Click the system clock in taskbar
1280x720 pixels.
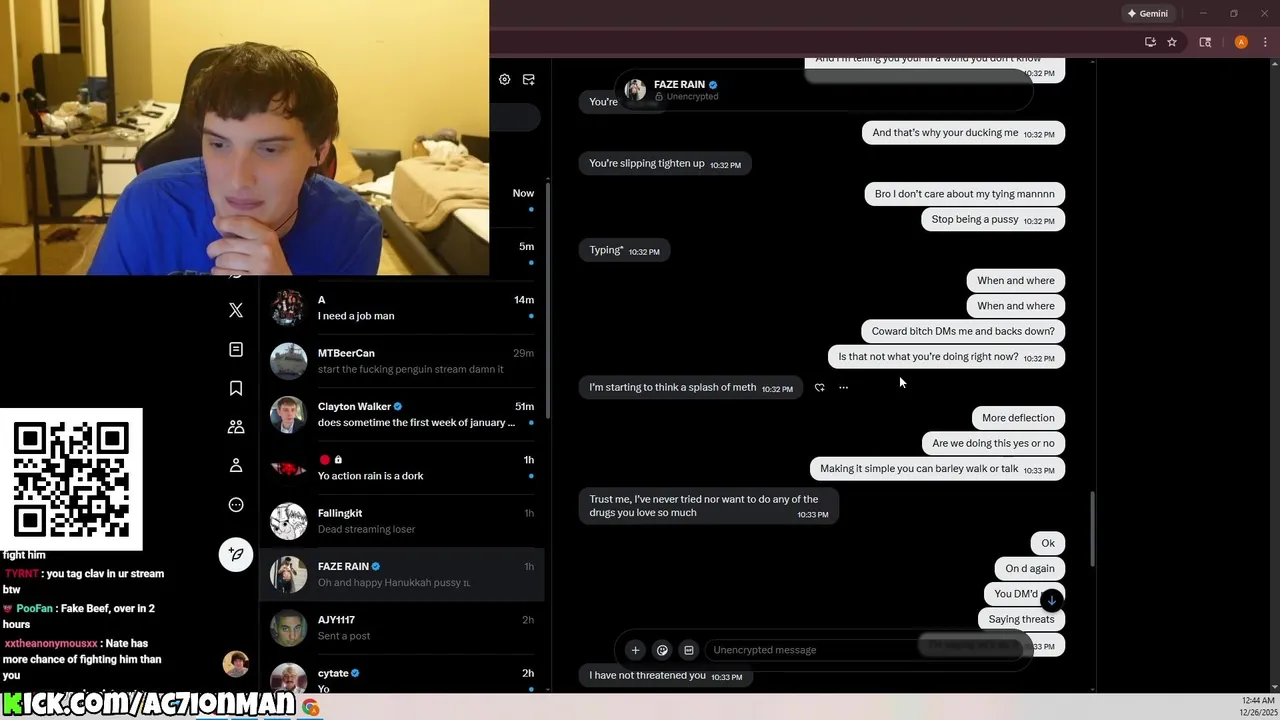click(1257, 706)
